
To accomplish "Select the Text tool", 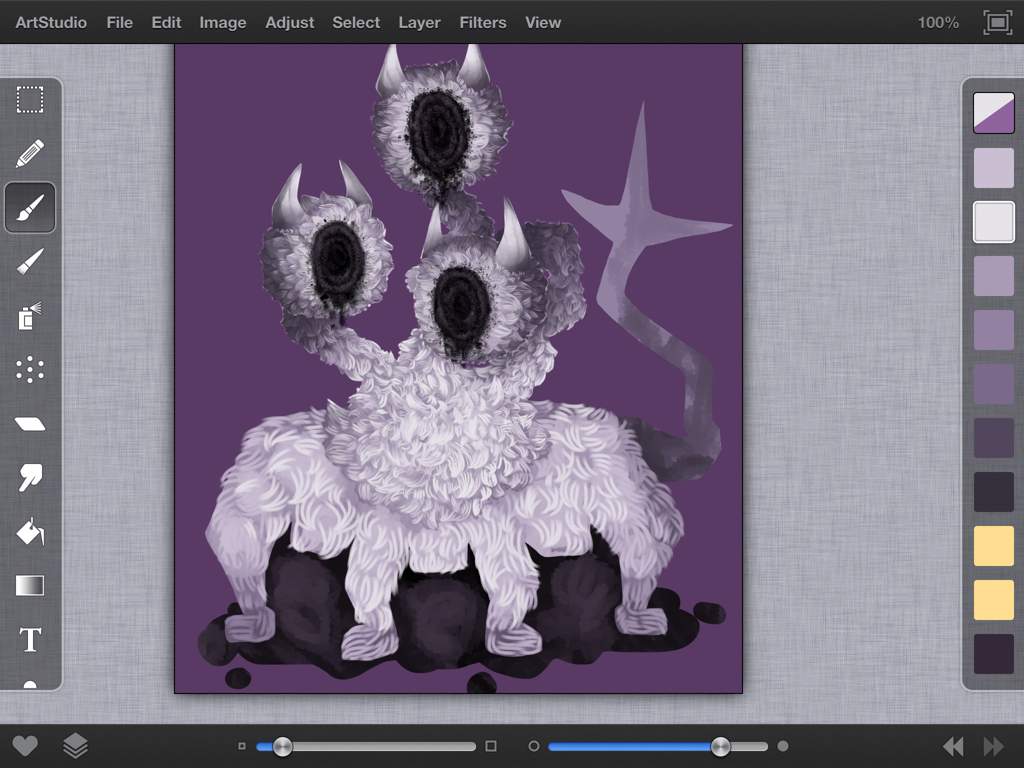I will (30, 639).
